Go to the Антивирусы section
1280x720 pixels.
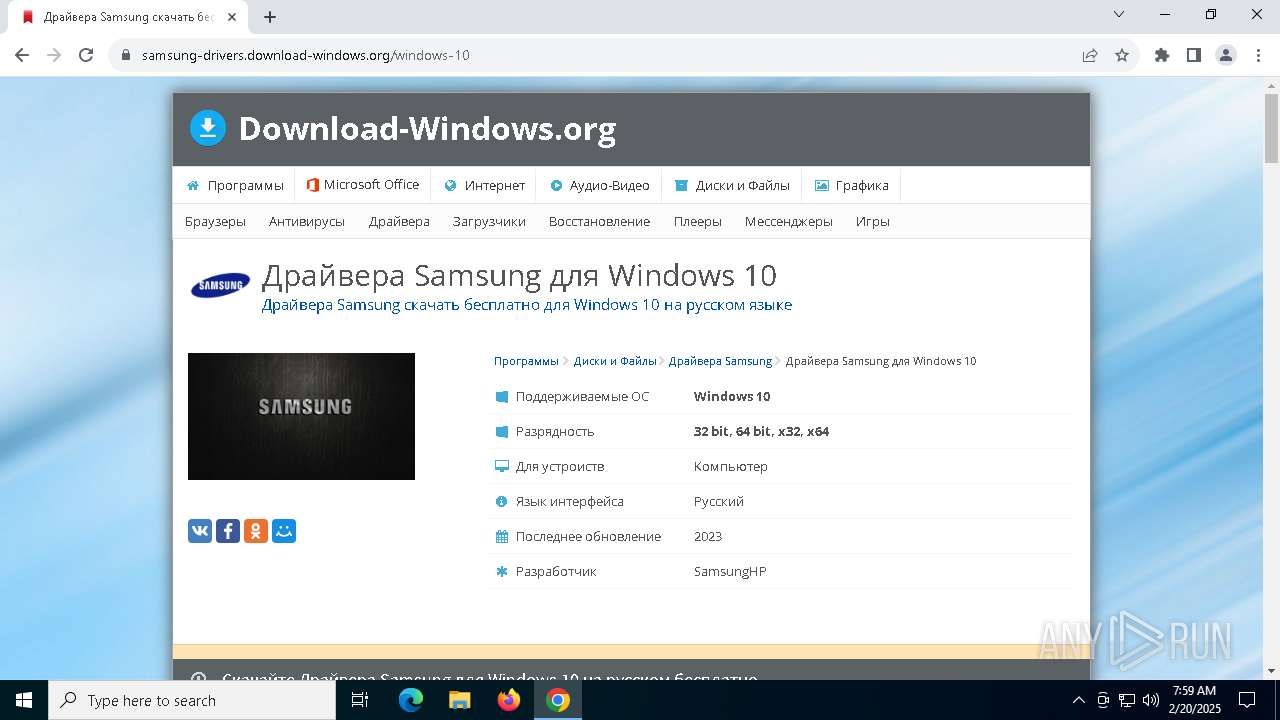pos(307,221)
